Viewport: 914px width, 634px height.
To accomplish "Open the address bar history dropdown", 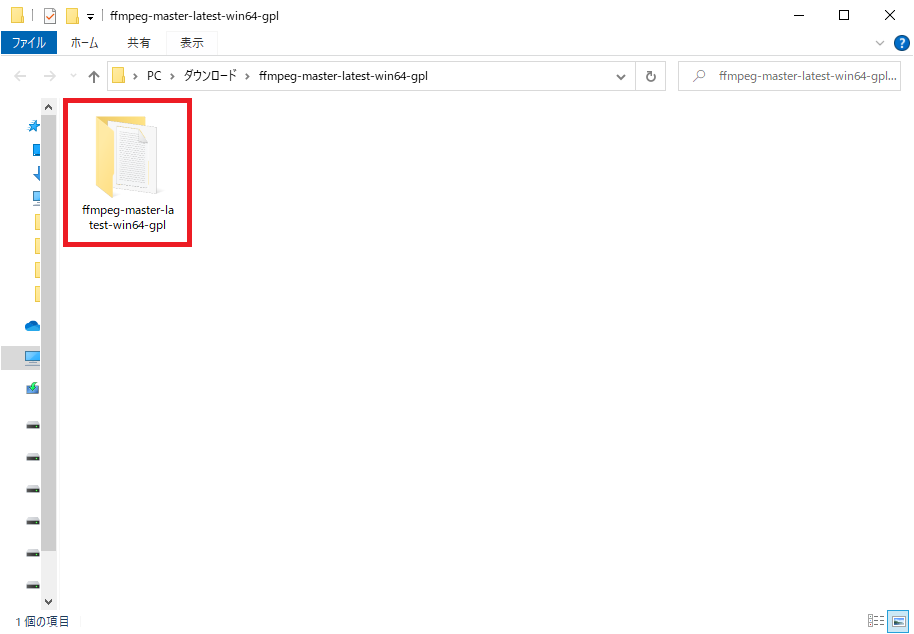I will pos(621,76).
